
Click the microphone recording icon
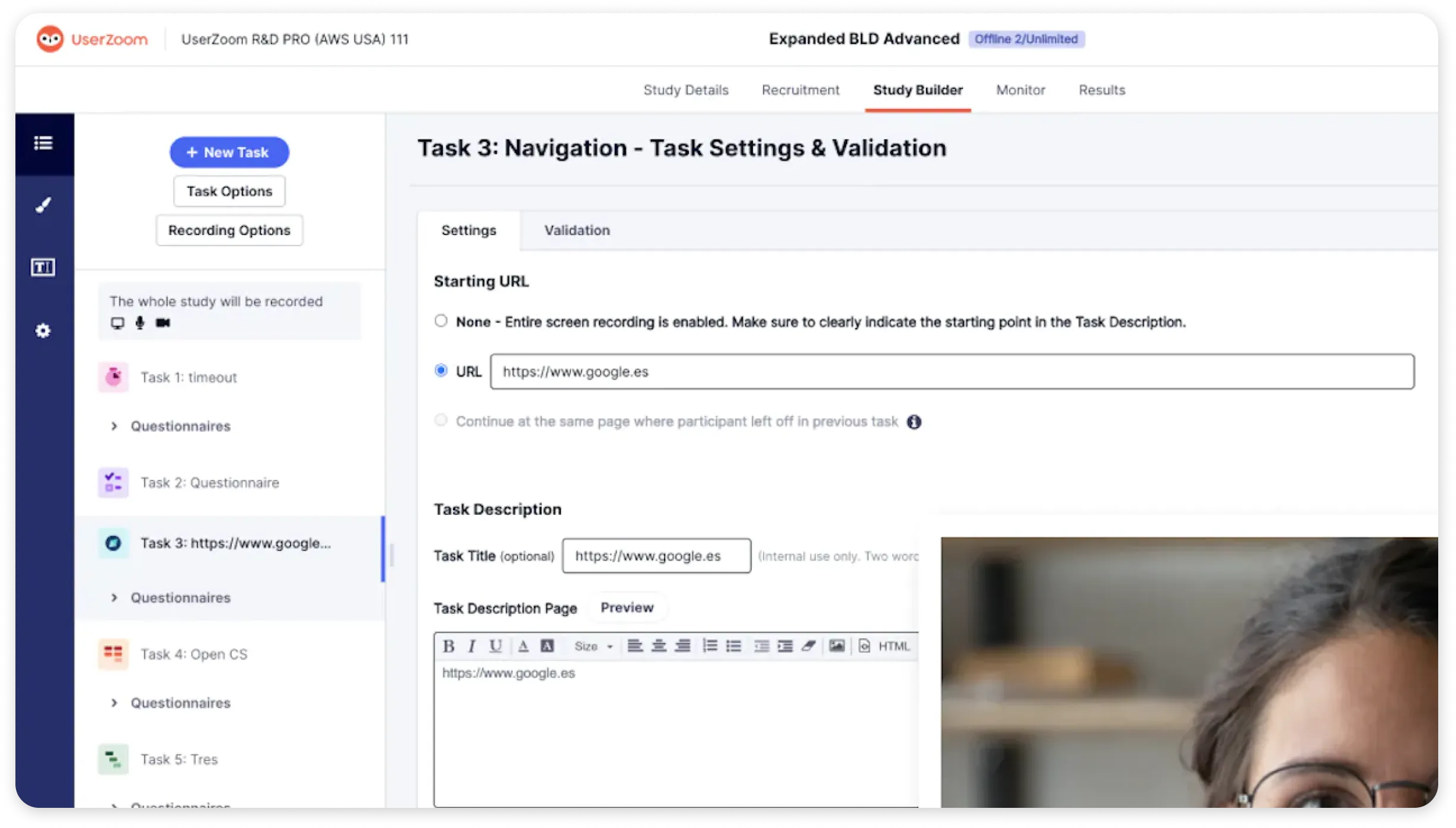coord(140,323)
